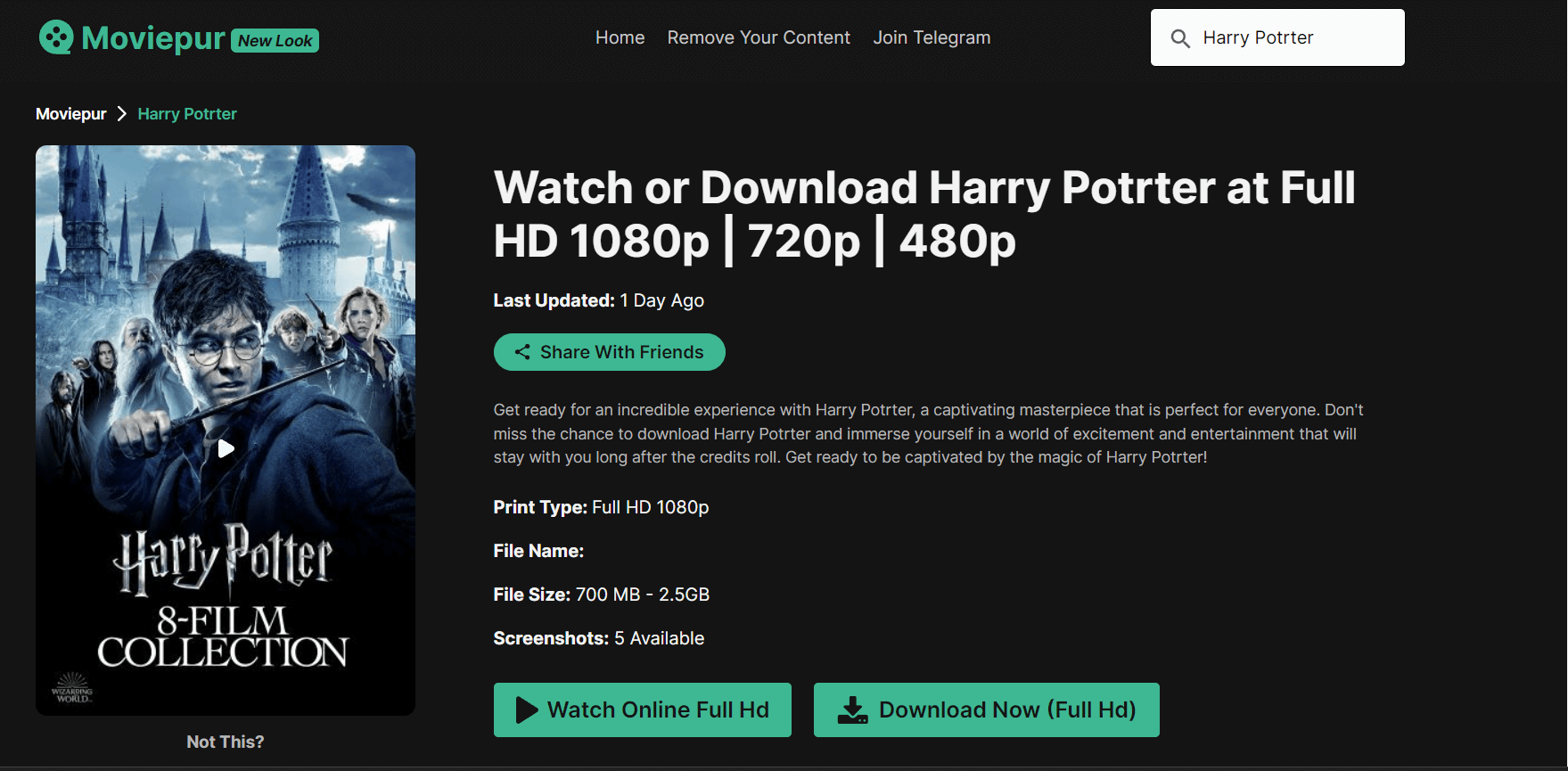Select the Moviepur breadcrumb link
1568x771 pixels.
(x=70, y=114)
